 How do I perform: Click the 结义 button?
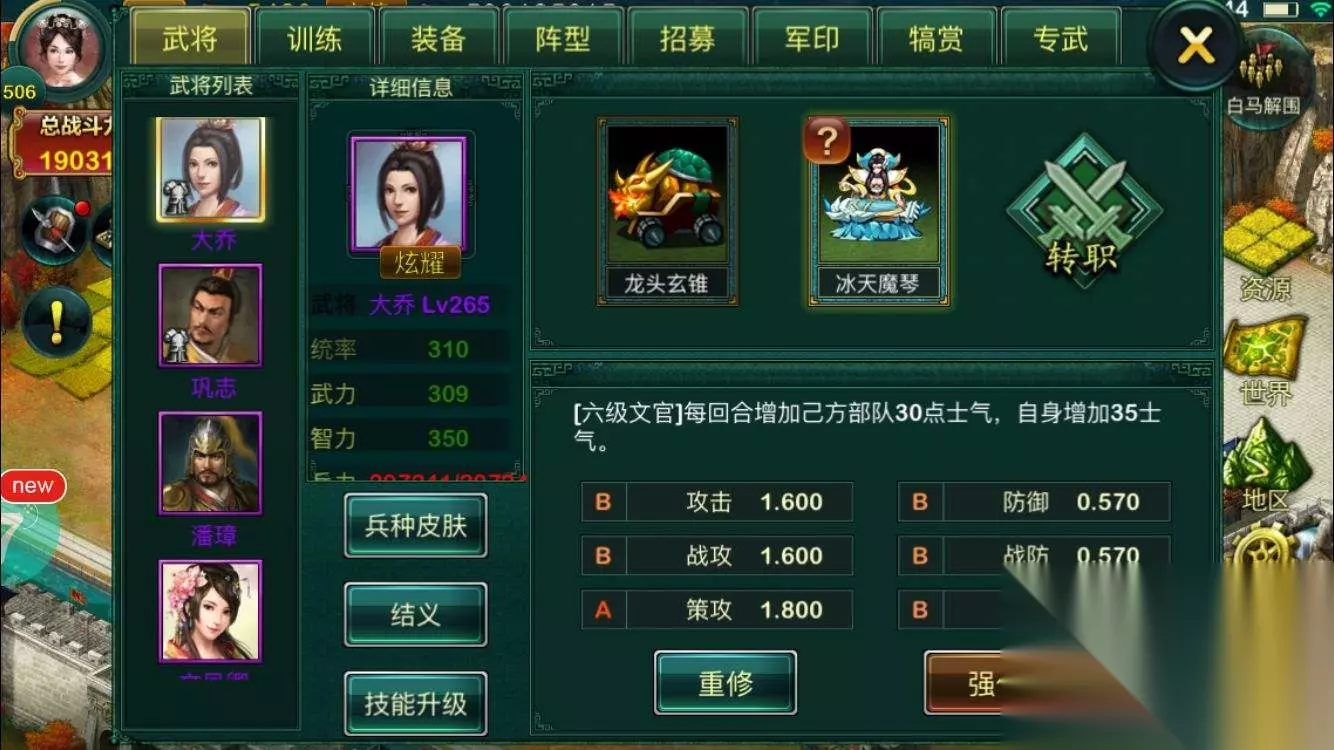click(x=416, y=614)
